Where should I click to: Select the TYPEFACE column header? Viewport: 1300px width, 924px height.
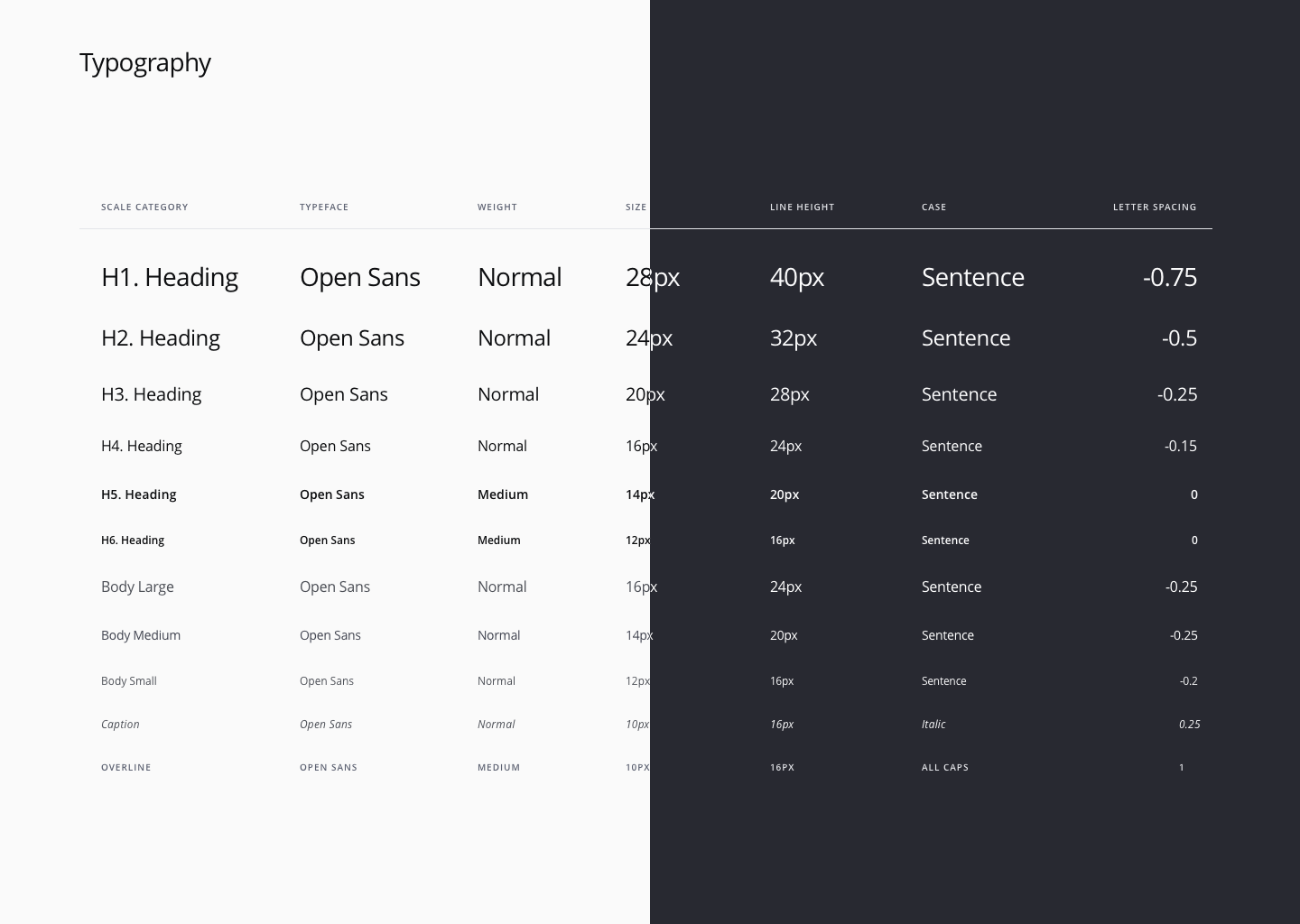324,207
